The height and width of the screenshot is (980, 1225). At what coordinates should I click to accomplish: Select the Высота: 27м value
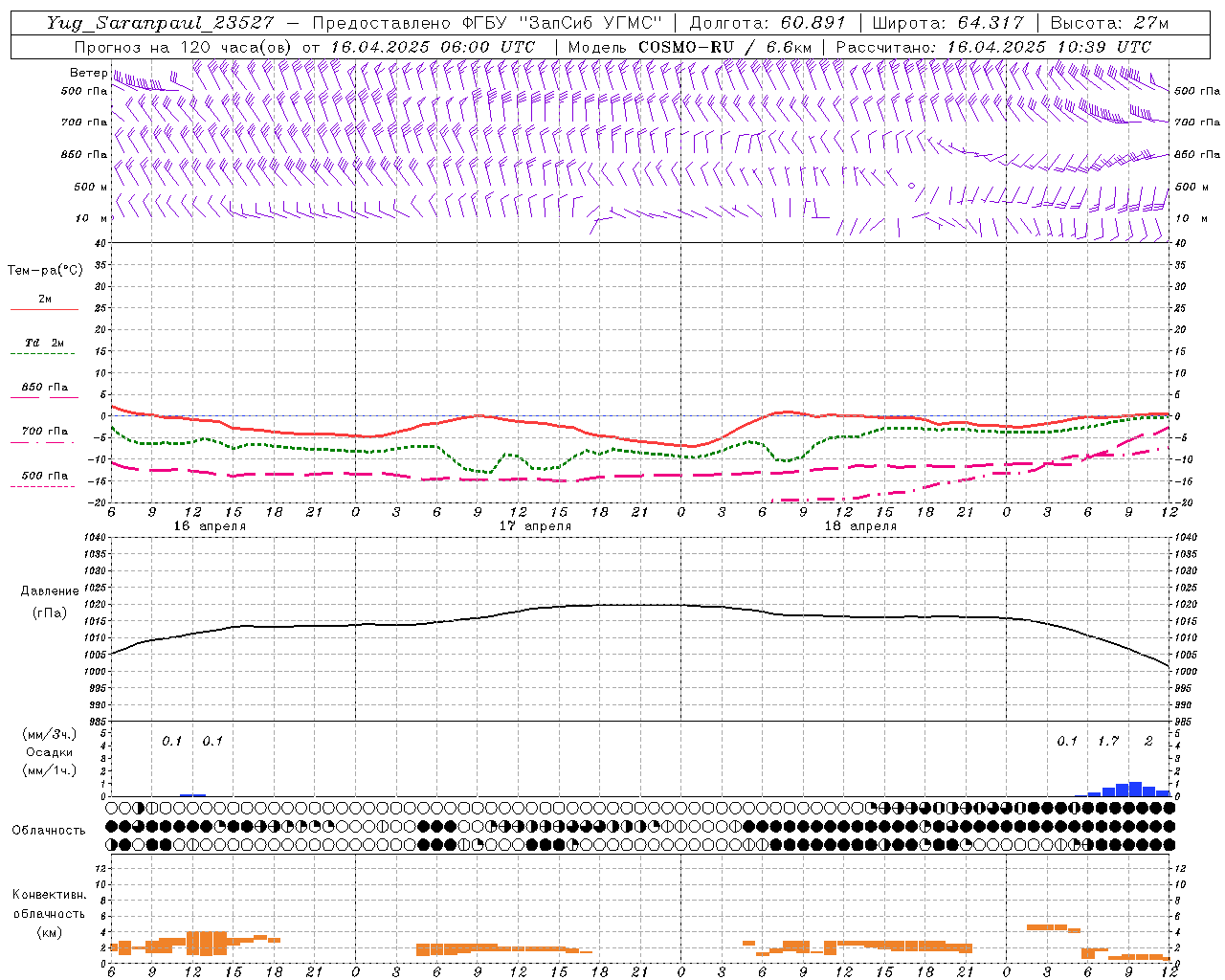tap(1110, 23)
